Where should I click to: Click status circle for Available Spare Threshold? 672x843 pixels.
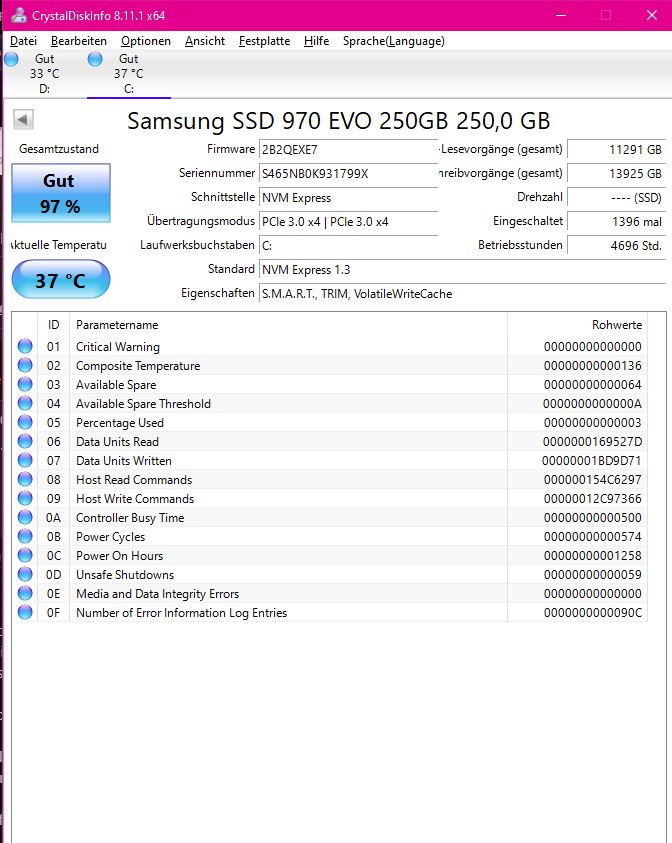[25, 403]
